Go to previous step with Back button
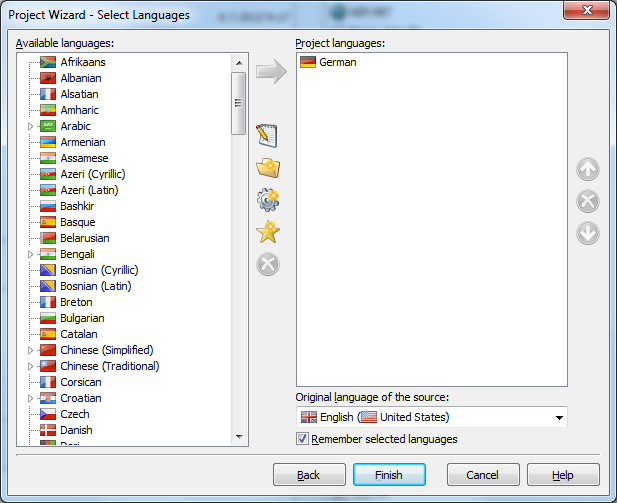Viewport: 617px width, 503px height. [x=308, y=475]
